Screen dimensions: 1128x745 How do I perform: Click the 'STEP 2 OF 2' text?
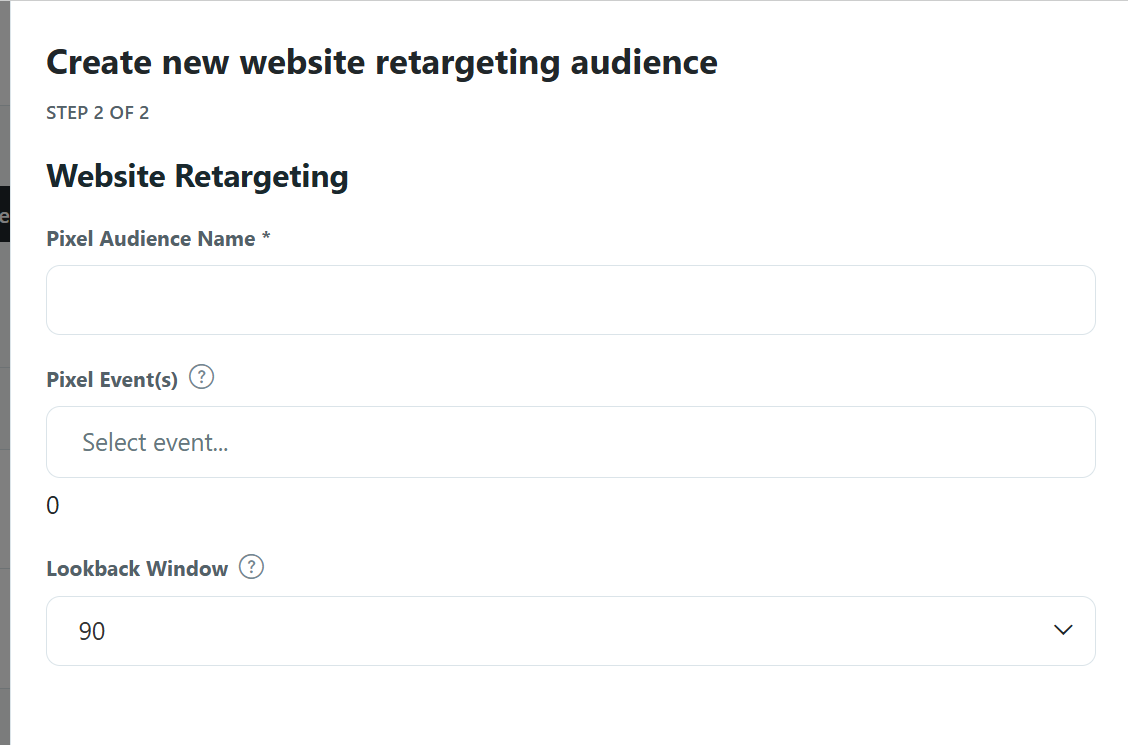[x=98, y=113]
